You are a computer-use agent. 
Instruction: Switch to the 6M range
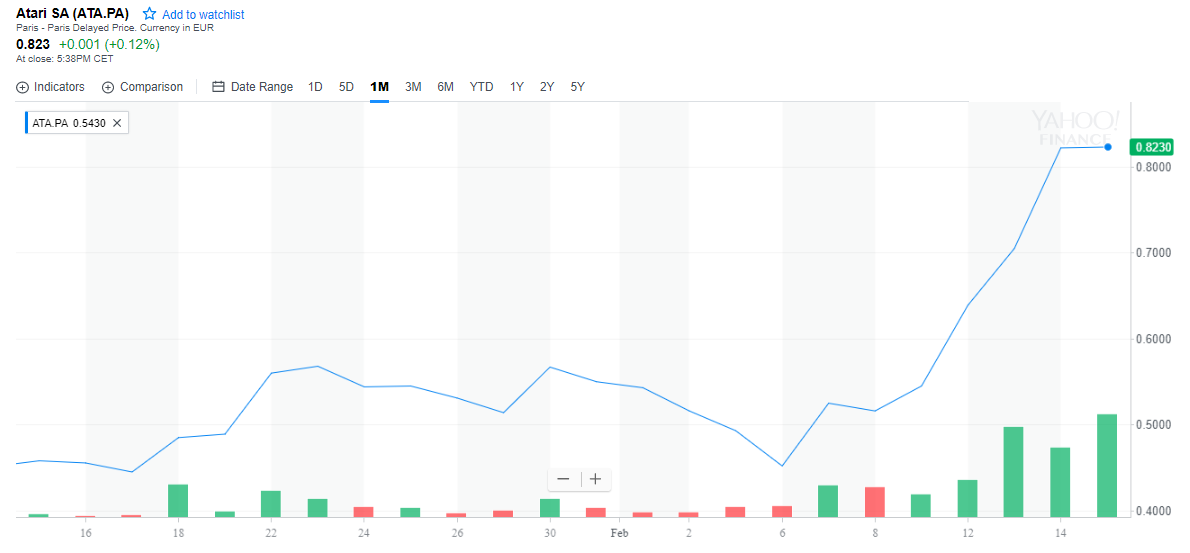coord(445,87)
